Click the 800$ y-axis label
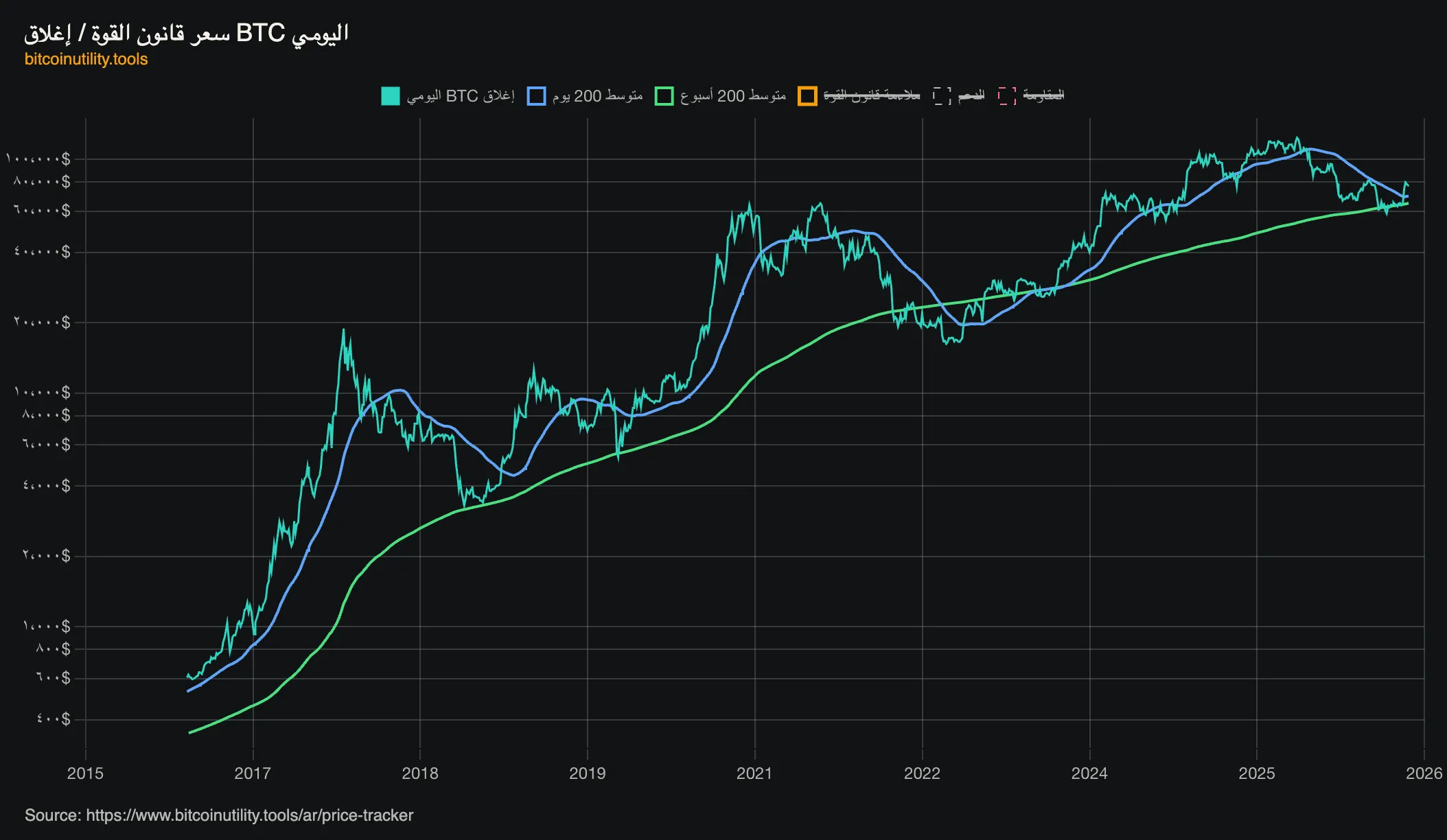Screen dimensions: 1447x840 pos(53,649)
